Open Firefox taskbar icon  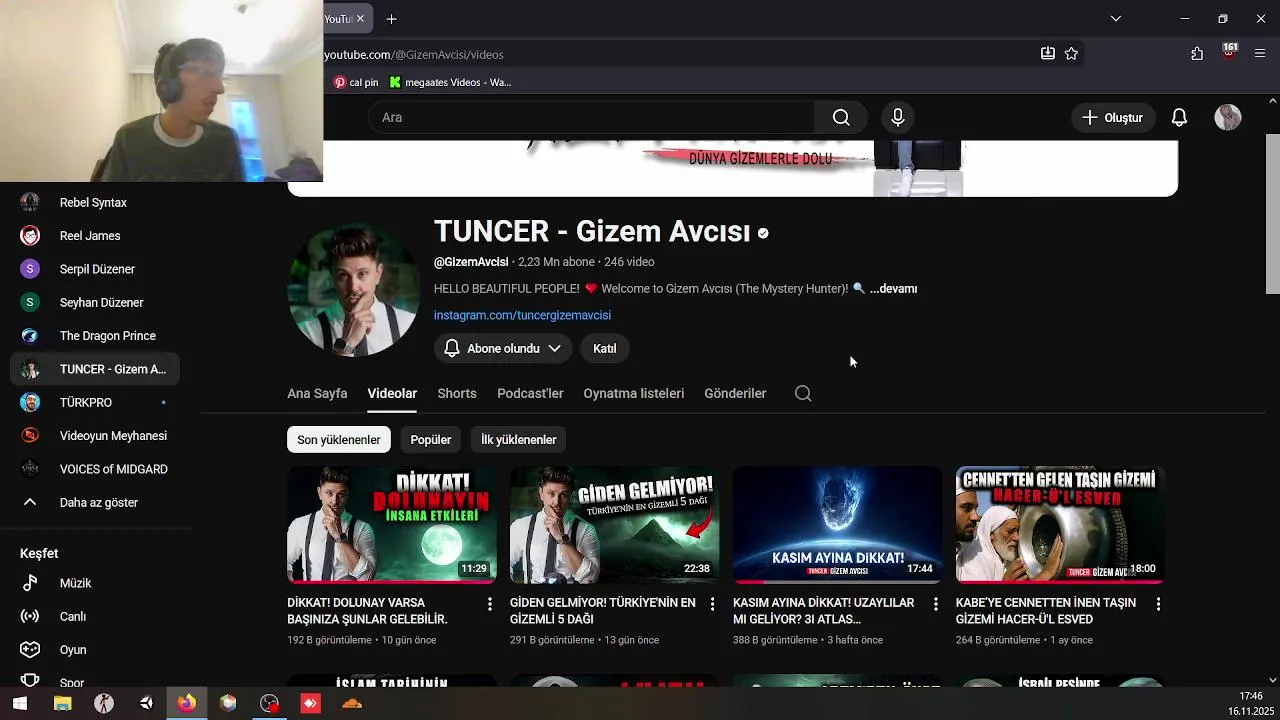pos(186,704)
